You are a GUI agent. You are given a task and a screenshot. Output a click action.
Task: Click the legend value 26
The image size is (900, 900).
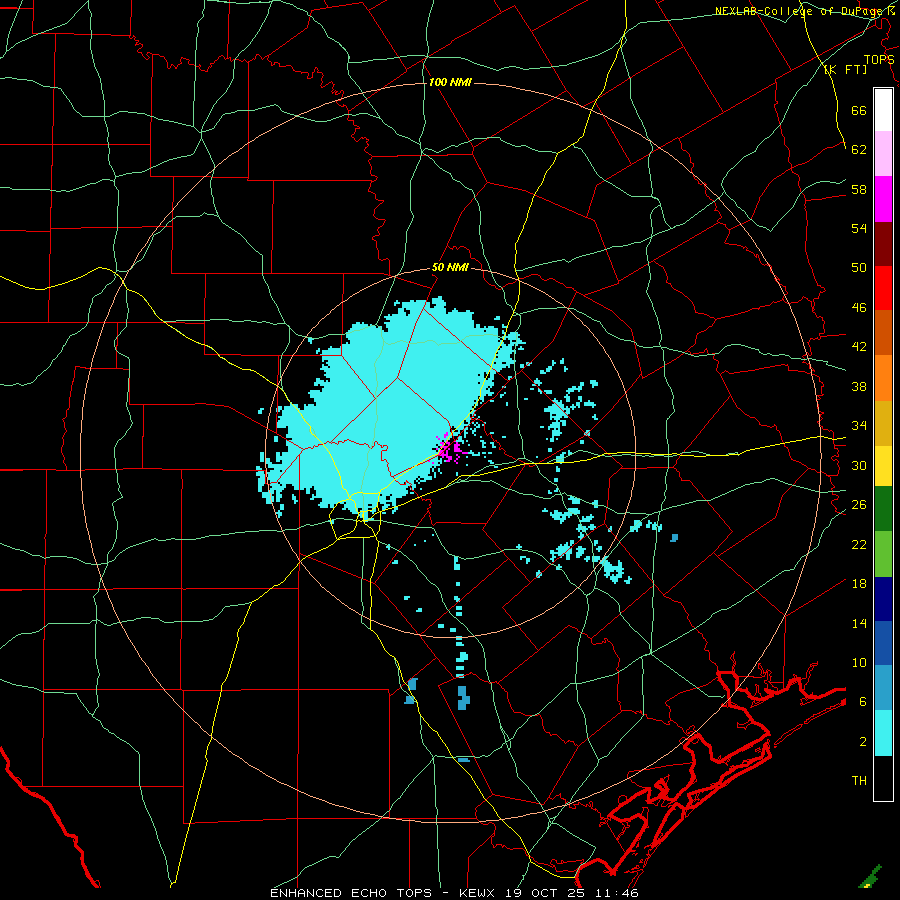[859, 505]
